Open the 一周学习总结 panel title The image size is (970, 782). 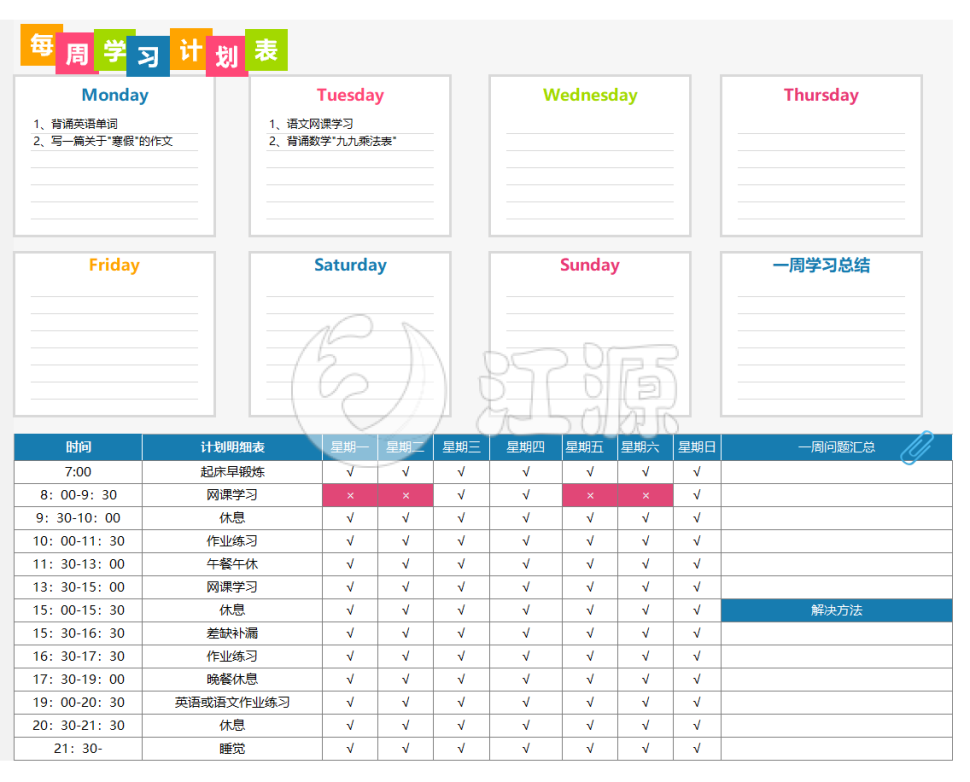820,265
